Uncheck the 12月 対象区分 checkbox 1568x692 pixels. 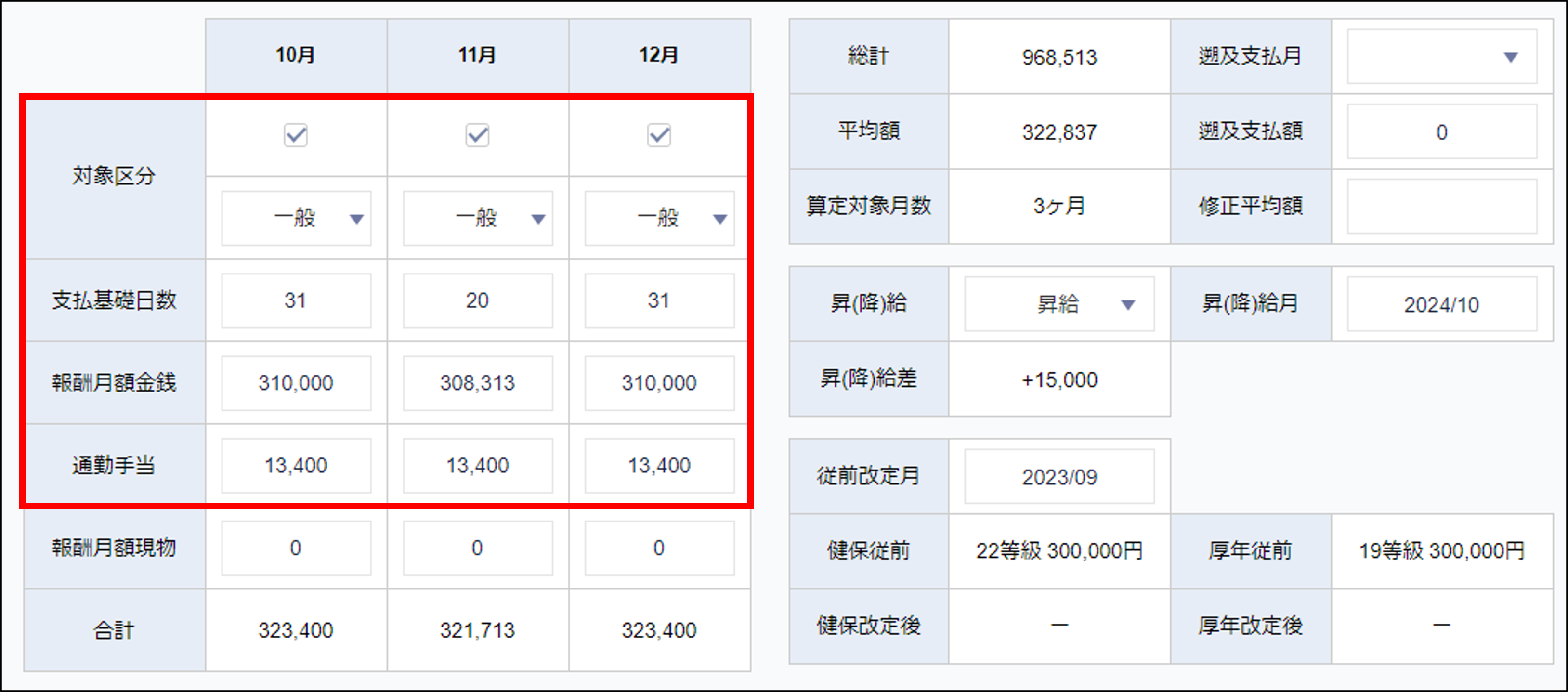click(659, 135)
